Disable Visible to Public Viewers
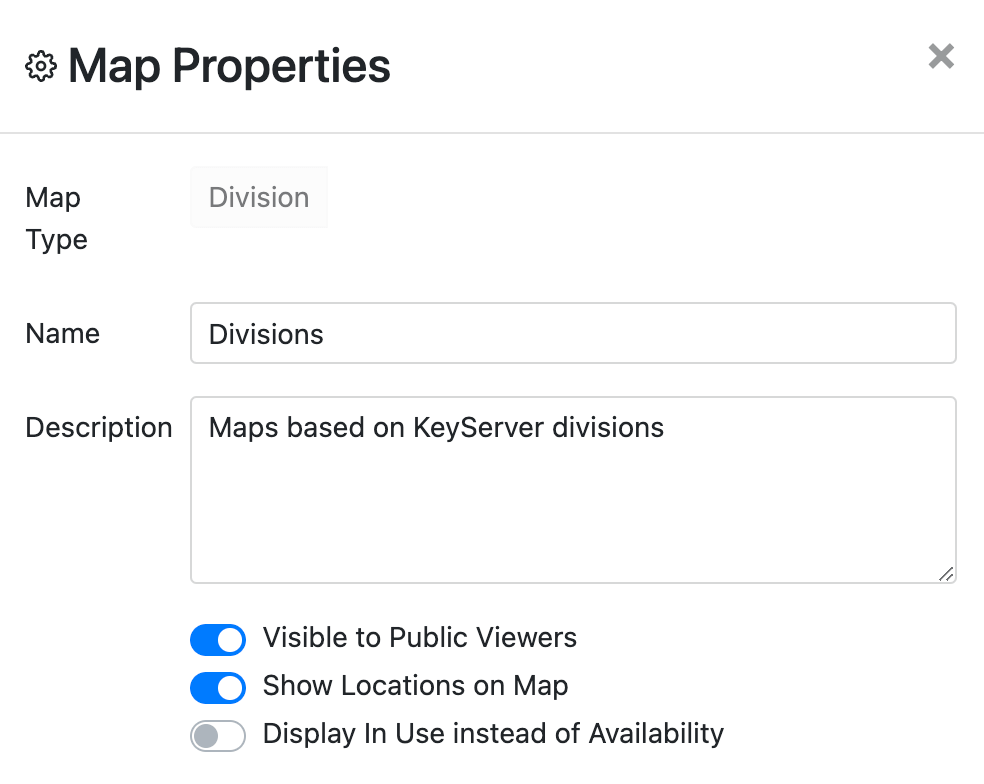Screen dimensions: 984x784 tap(218, 640)
